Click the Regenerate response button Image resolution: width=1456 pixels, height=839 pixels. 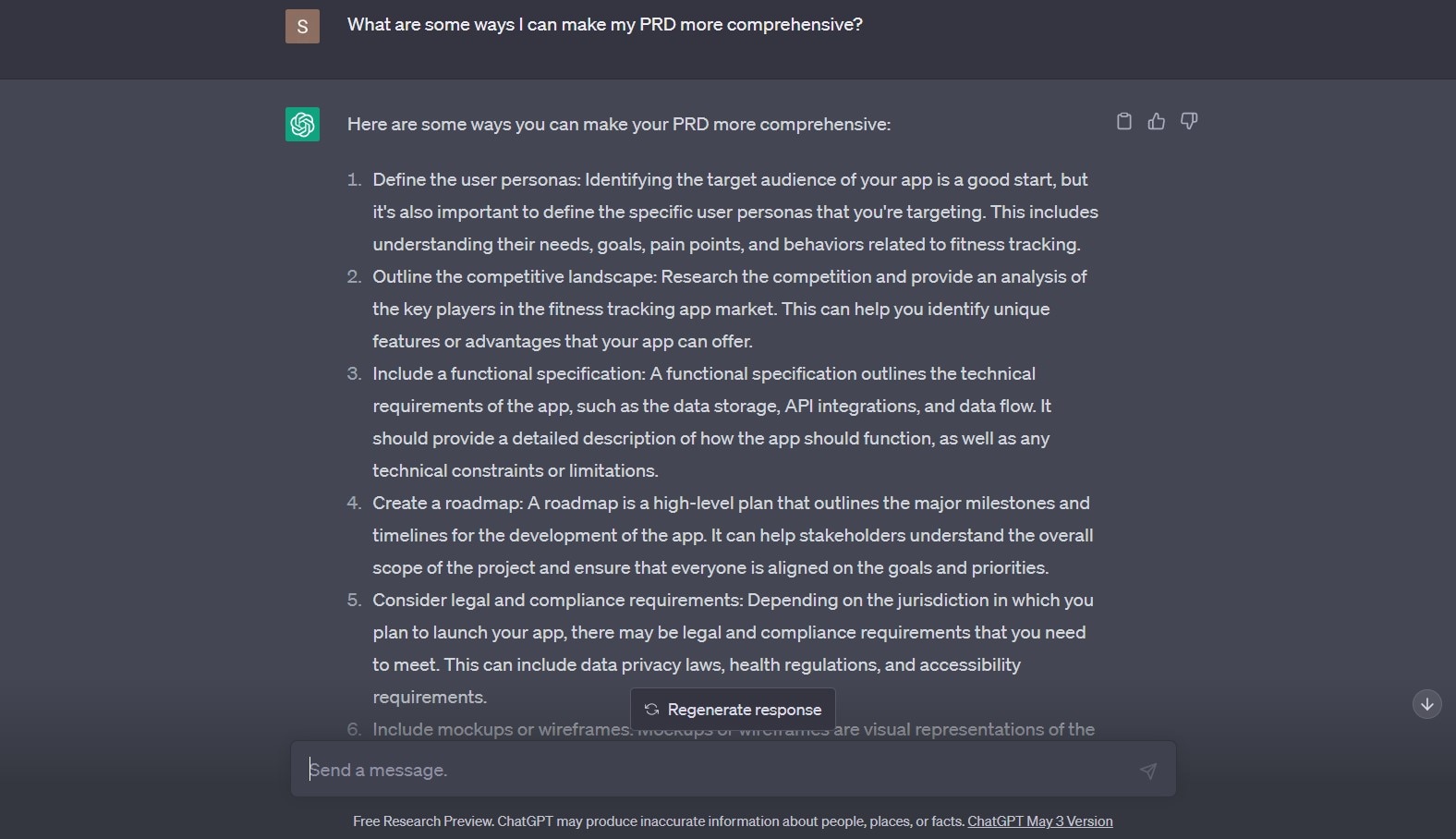pyautogui.click(x=733, y=710)
